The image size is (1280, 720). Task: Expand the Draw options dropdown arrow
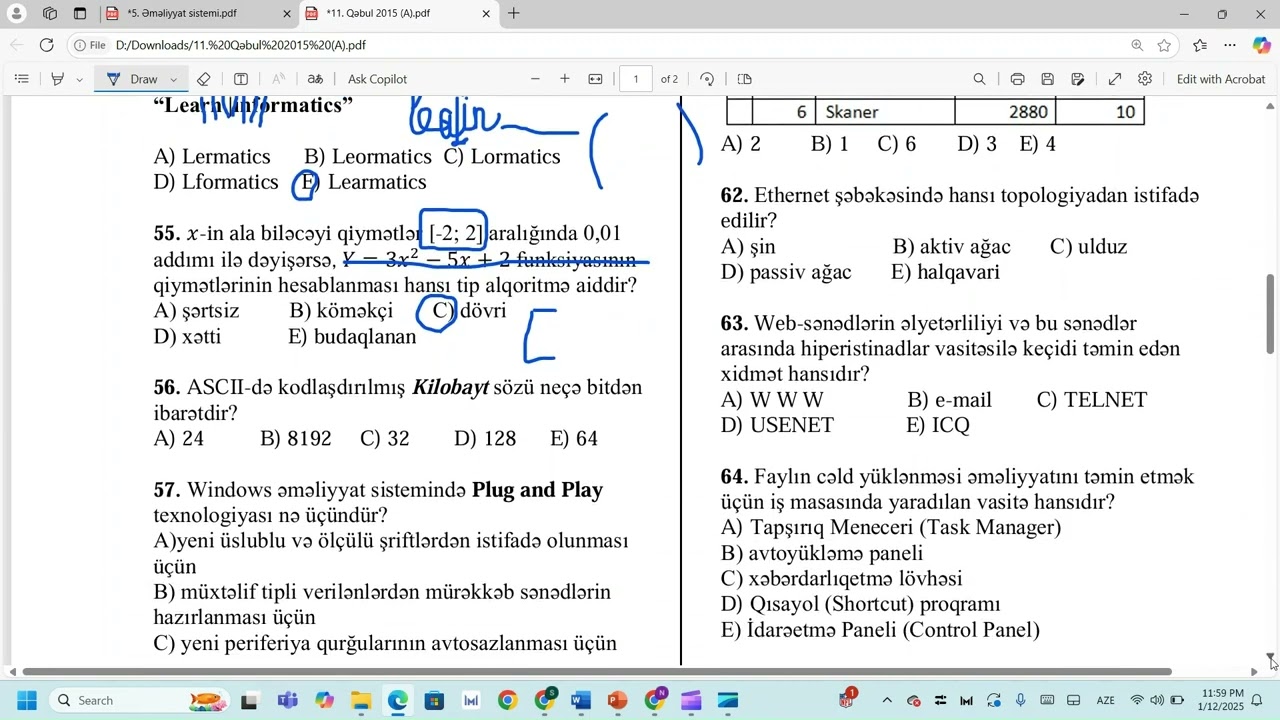[173, 79]
